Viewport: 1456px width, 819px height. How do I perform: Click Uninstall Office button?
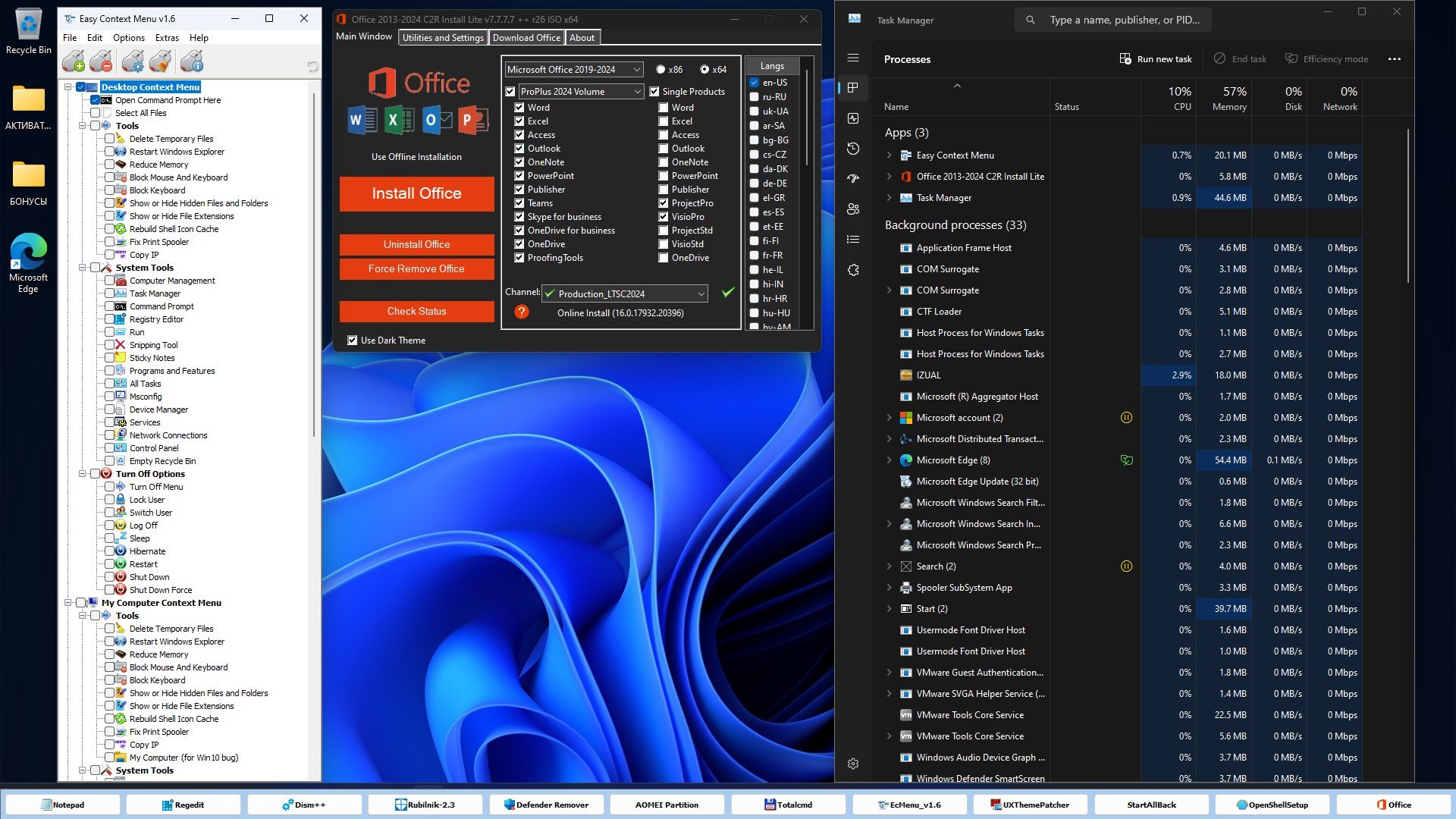[416, 244]
